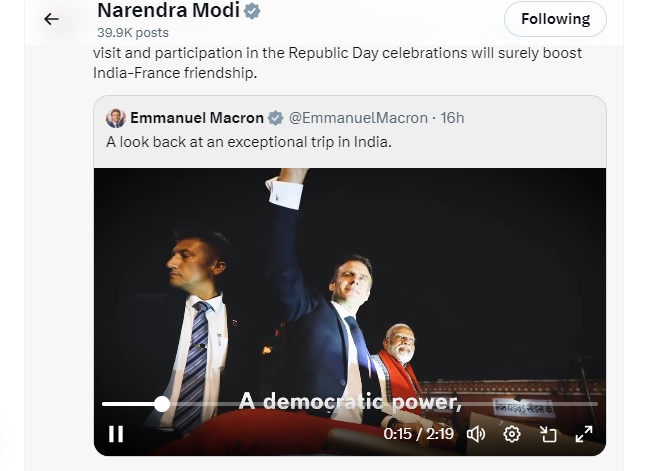
Task: Open Emmanuel Macron's profile avatar
Action: coord(116,118)
